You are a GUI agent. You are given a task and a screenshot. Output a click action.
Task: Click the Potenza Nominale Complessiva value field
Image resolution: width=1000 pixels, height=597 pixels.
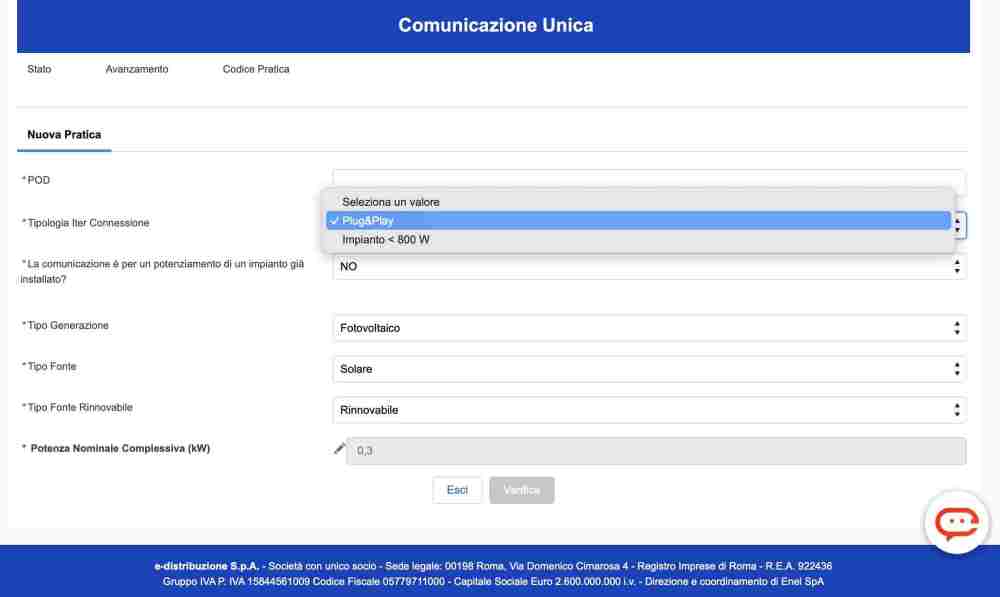tap(655, 451)
